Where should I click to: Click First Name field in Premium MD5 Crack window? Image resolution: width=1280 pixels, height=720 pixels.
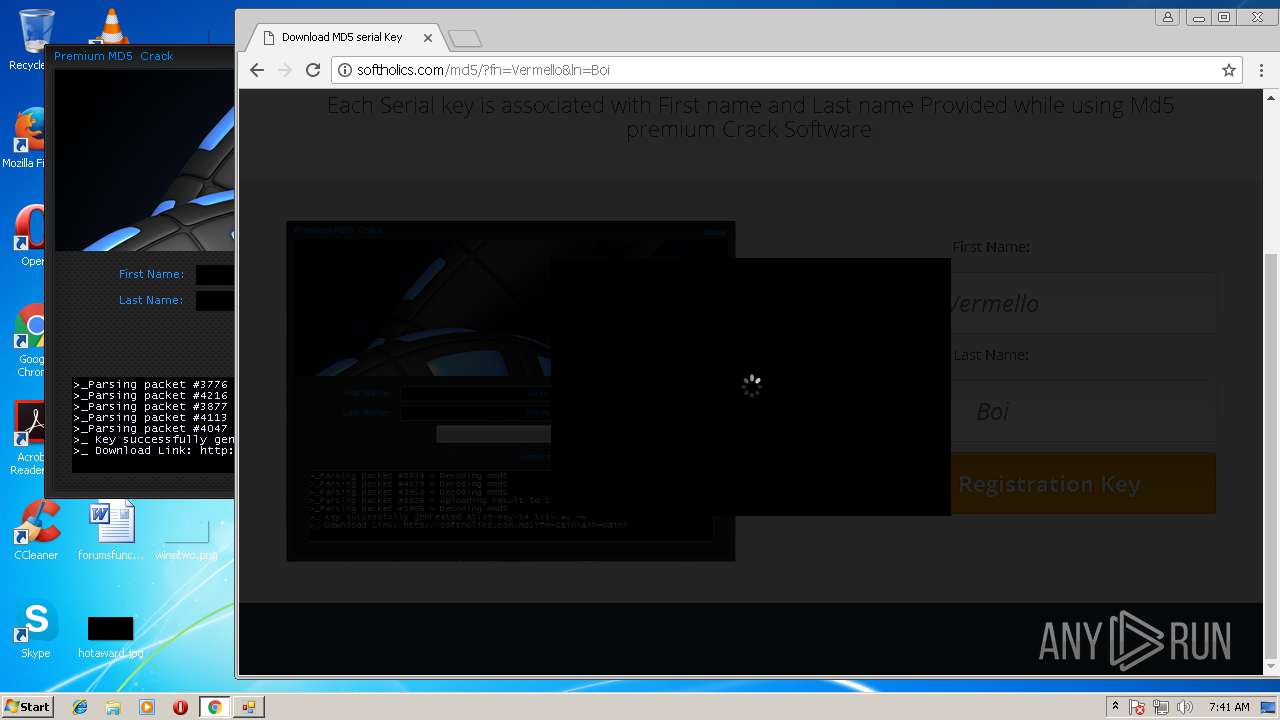point(215,275)
